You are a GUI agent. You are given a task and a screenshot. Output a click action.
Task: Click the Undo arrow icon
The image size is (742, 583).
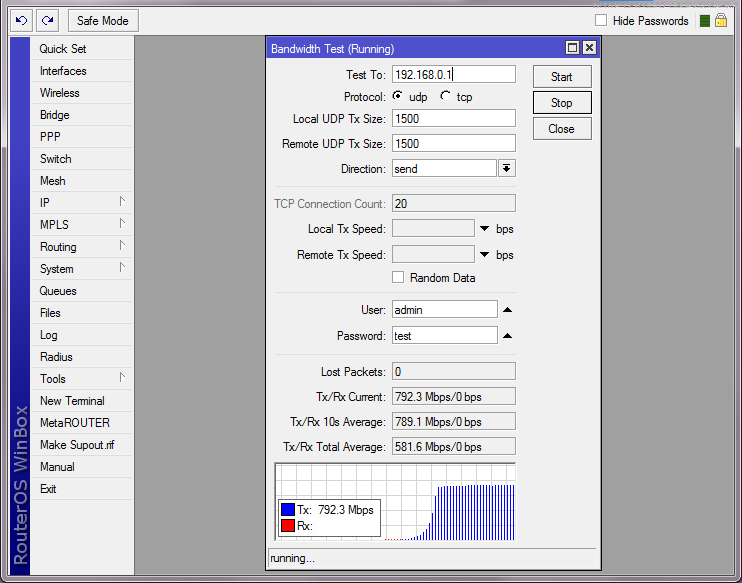pos(21,20)
